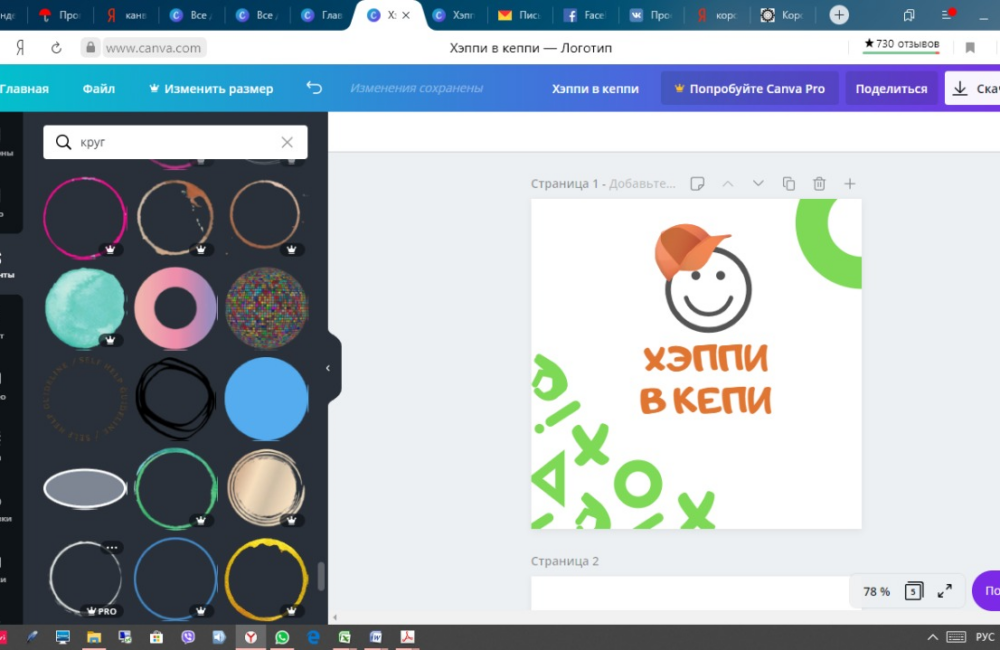This screenshot has height=650, width=1000.
Task: Open Изменить размер resize option
Action: (x=211, y=89)
